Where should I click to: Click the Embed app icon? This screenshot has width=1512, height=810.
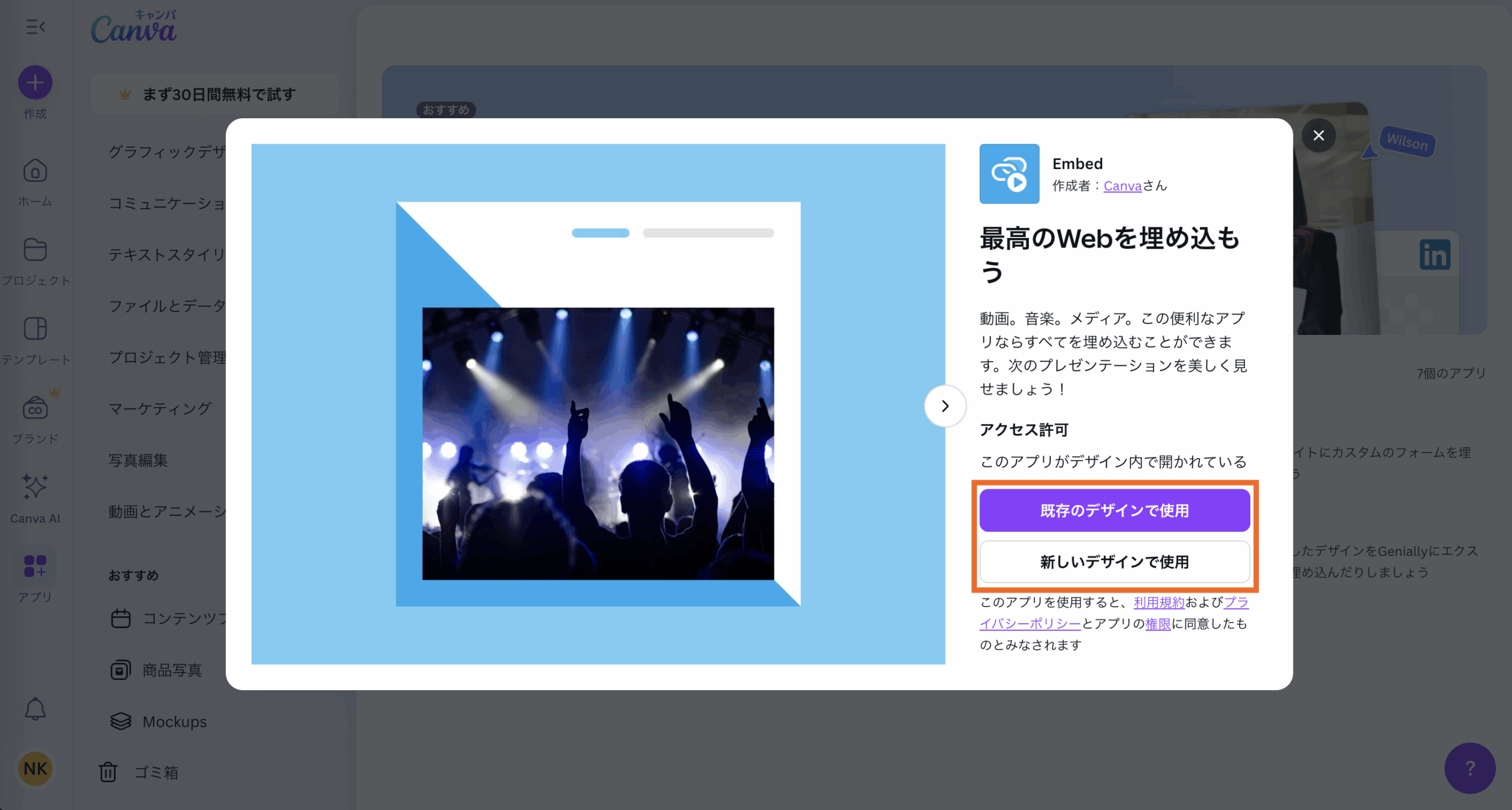(1009, 174)
